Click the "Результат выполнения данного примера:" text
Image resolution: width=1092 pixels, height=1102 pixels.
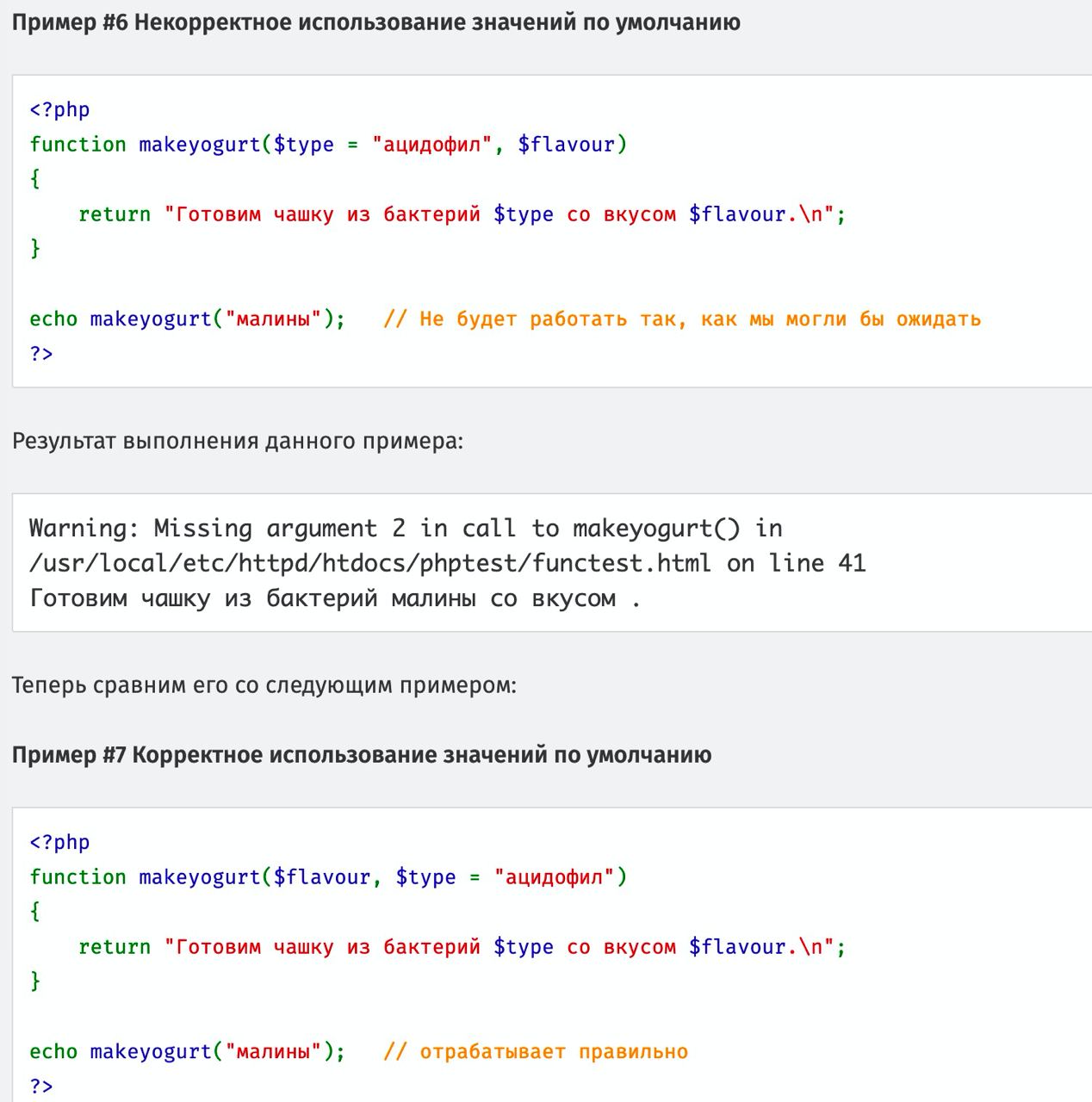(238, 442)
